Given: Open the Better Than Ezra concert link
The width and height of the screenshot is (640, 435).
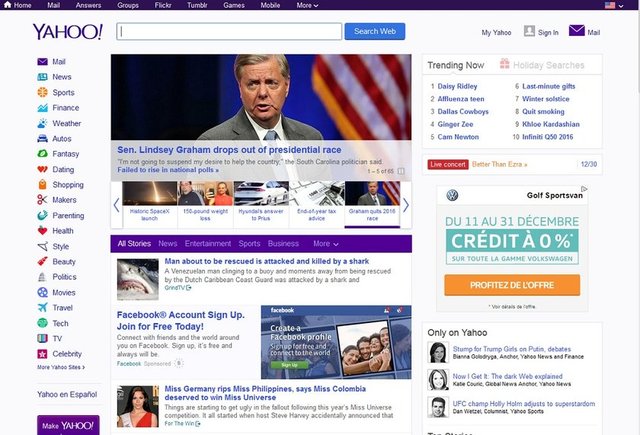Looking at the screenshot, I should pyautogui.click(x=500, y=164).
